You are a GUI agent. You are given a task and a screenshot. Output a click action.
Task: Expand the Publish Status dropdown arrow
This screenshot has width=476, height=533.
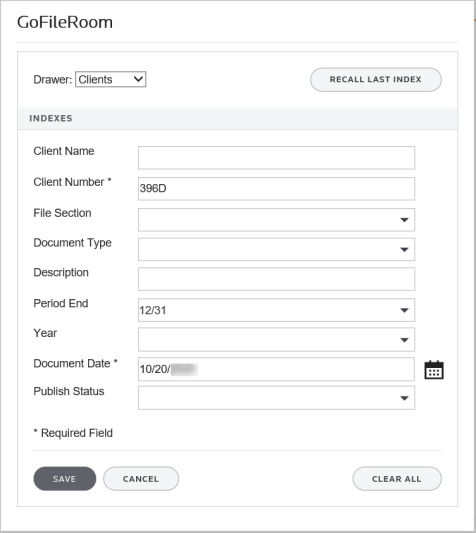point(404,398)
